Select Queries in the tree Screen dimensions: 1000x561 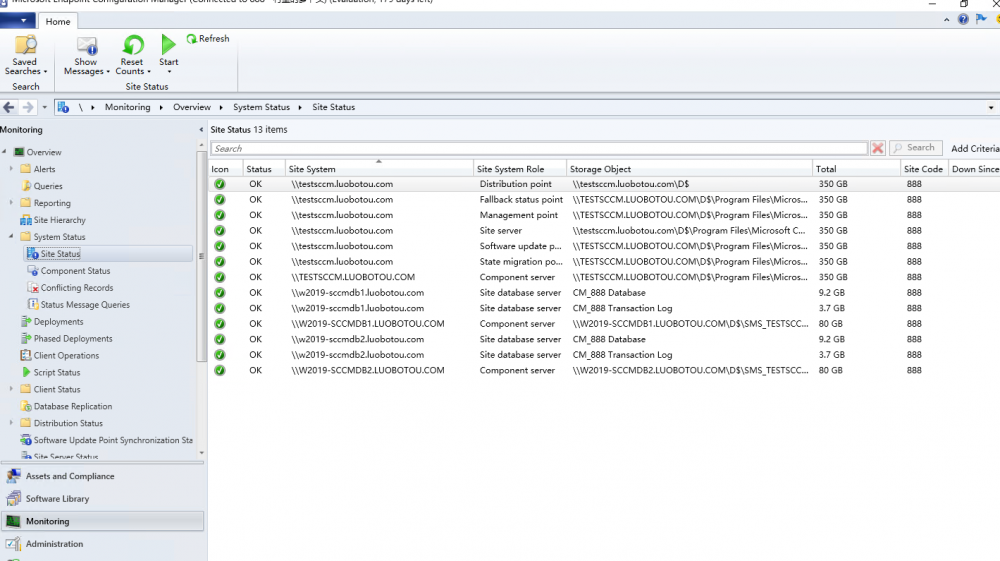48,186
